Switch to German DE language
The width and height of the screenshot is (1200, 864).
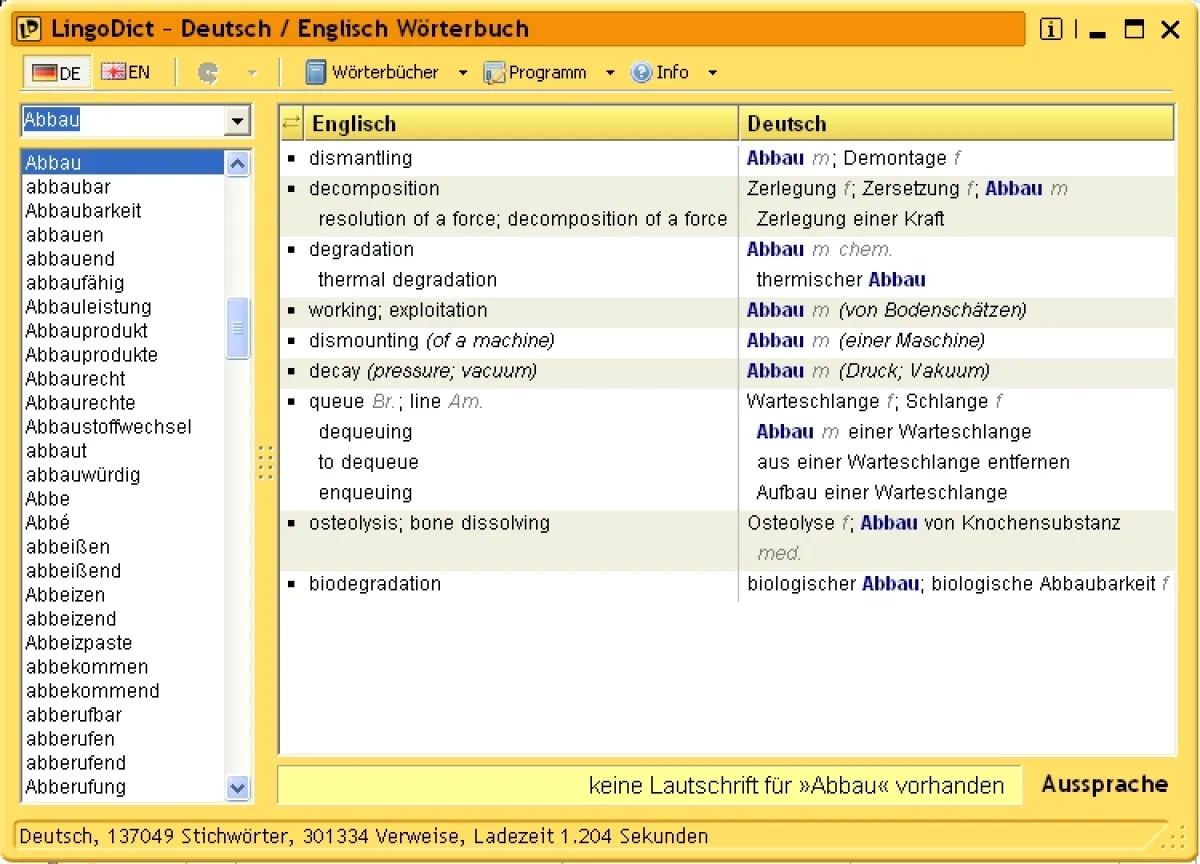pos(56,72)
